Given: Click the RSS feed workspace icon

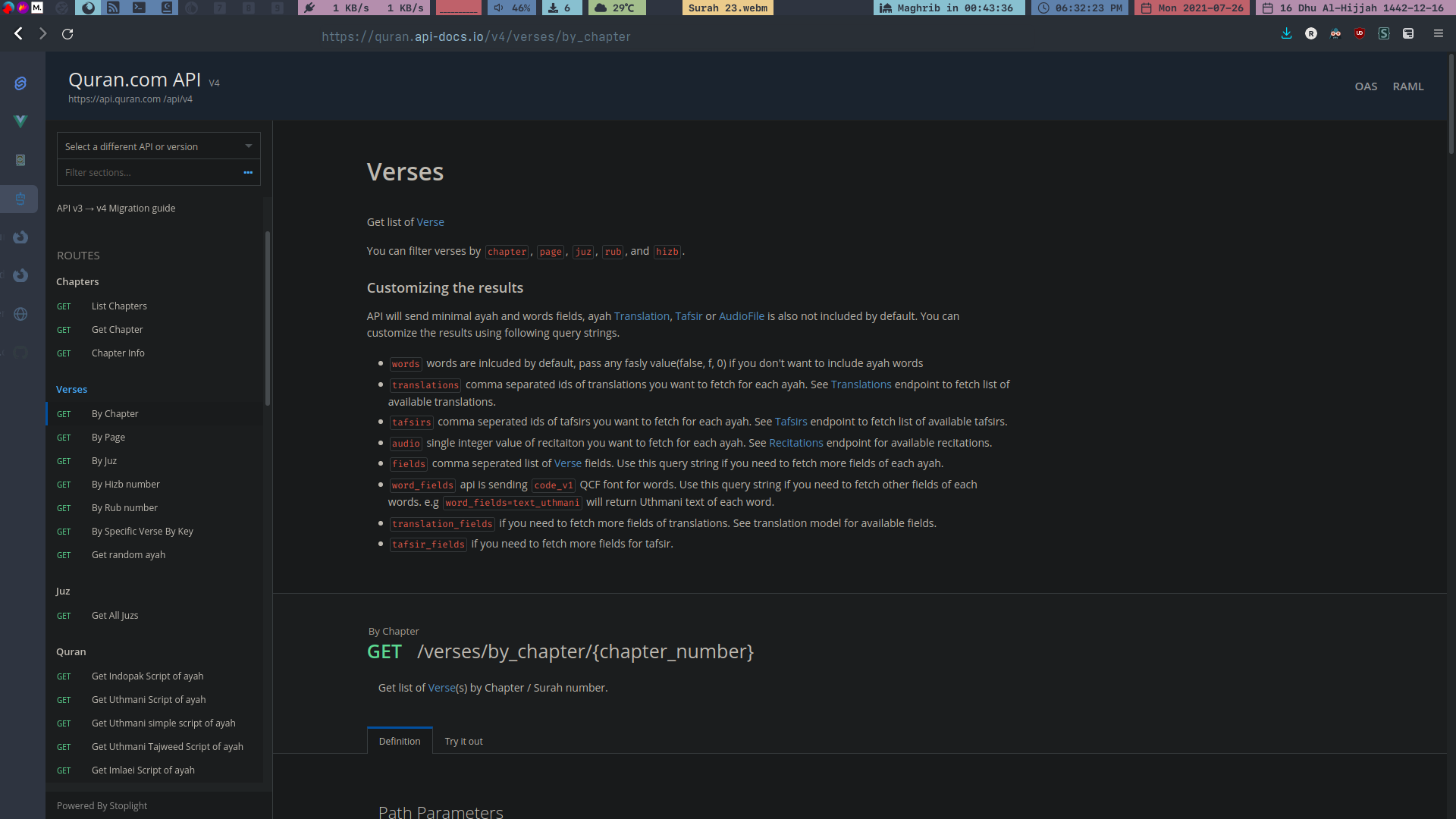Looking at the screenshot, I should [113, 8].
